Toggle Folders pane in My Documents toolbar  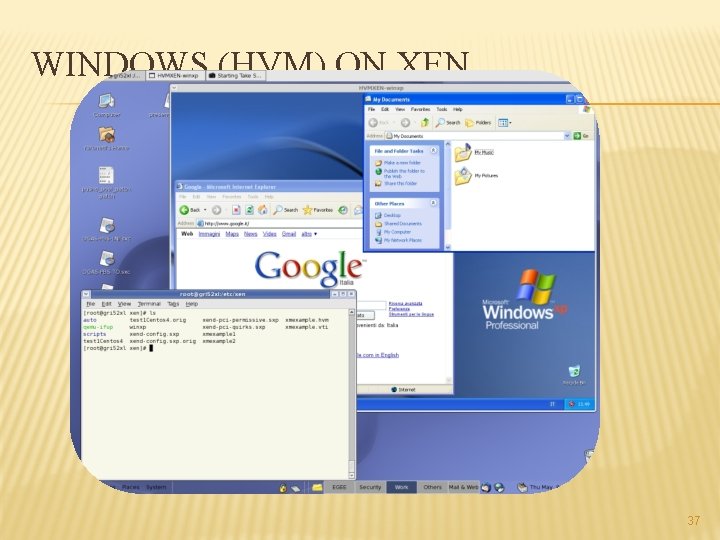click(478, 123)
